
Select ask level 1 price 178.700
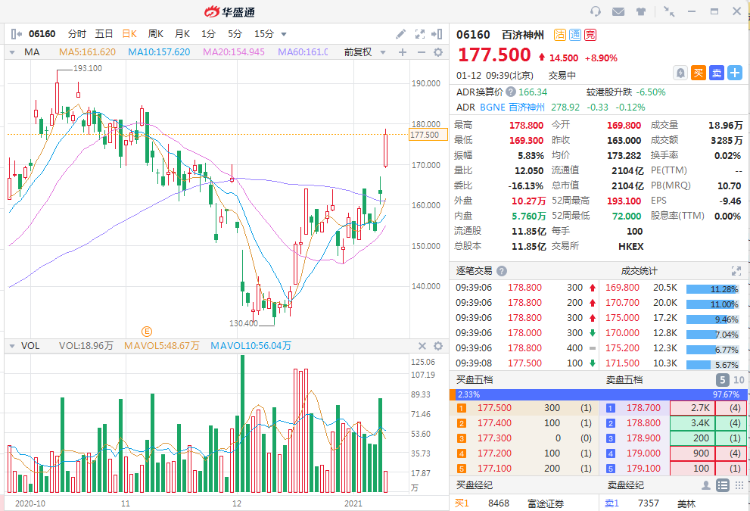coord(643,408)
